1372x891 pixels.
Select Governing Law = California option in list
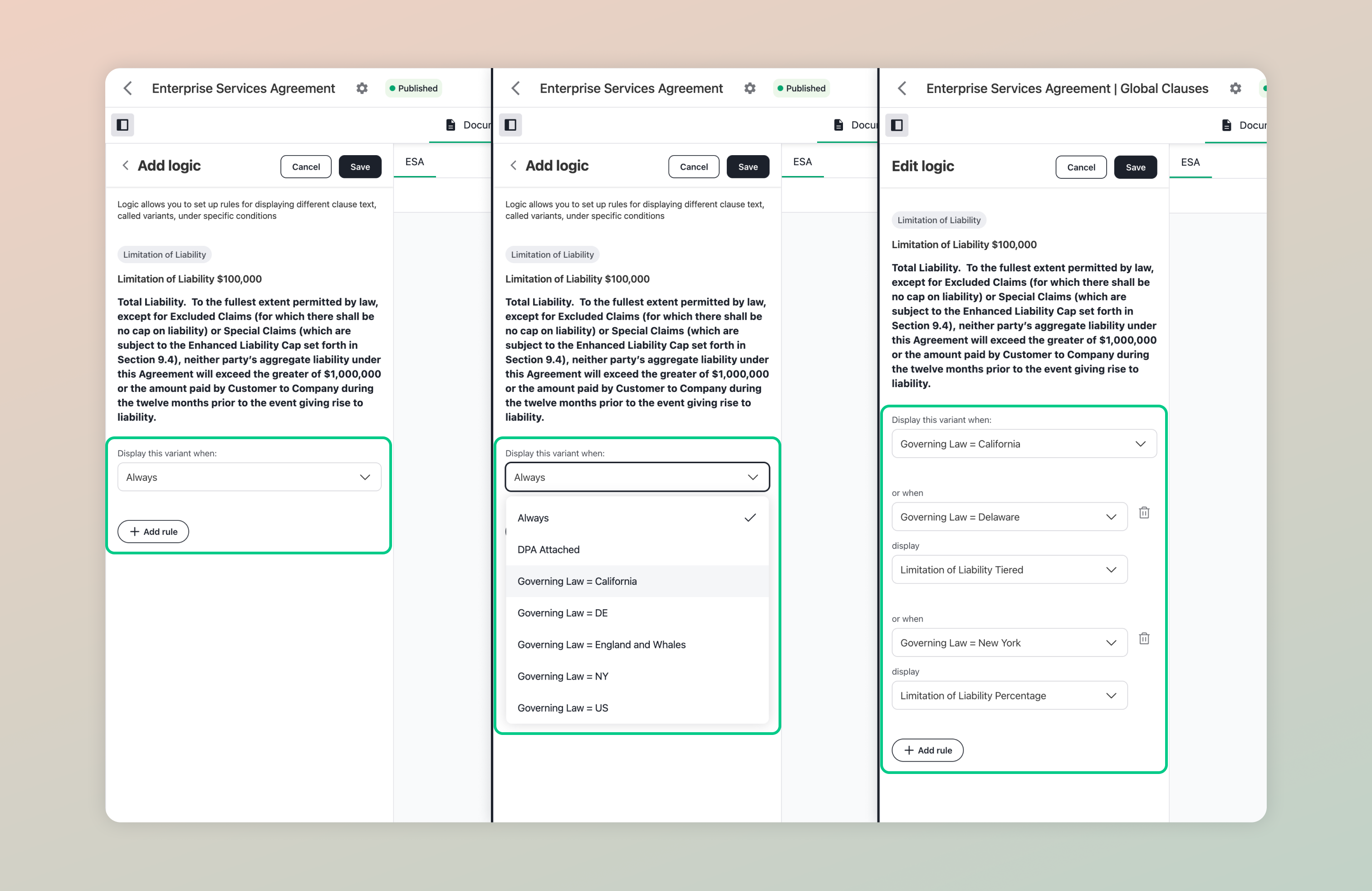click(637, 581)
